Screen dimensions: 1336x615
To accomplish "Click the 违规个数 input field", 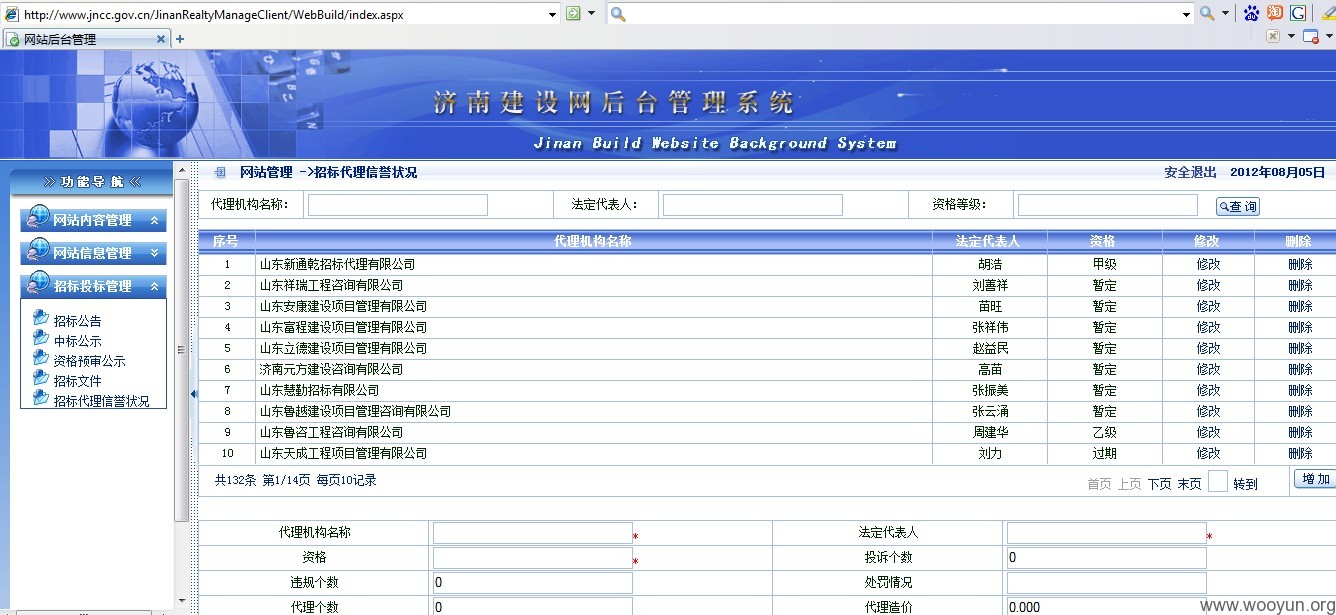I will tap(532, 583).
